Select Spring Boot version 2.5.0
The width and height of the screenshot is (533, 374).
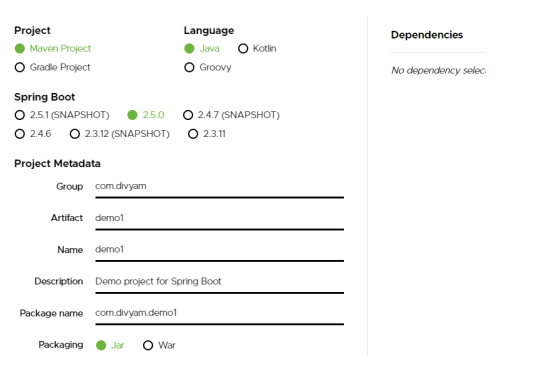click(132, 115)
